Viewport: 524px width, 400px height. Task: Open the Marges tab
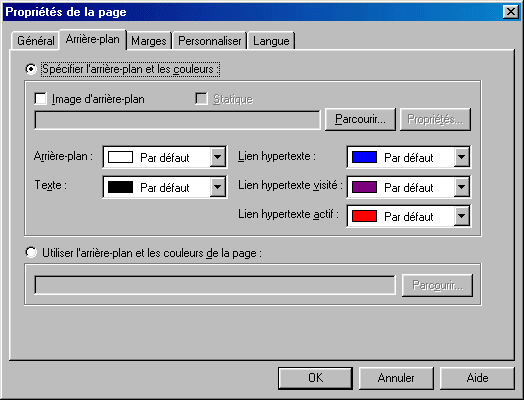149,41
